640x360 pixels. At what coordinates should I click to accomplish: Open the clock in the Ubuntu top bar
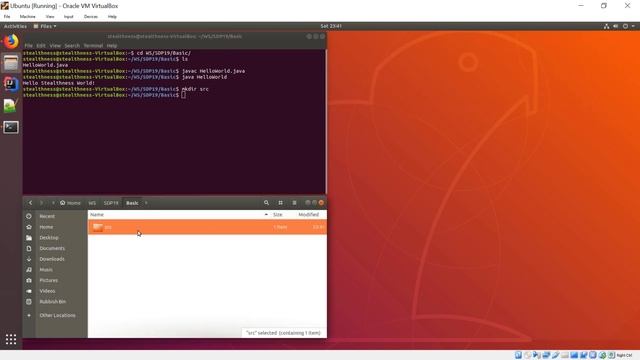331,26
